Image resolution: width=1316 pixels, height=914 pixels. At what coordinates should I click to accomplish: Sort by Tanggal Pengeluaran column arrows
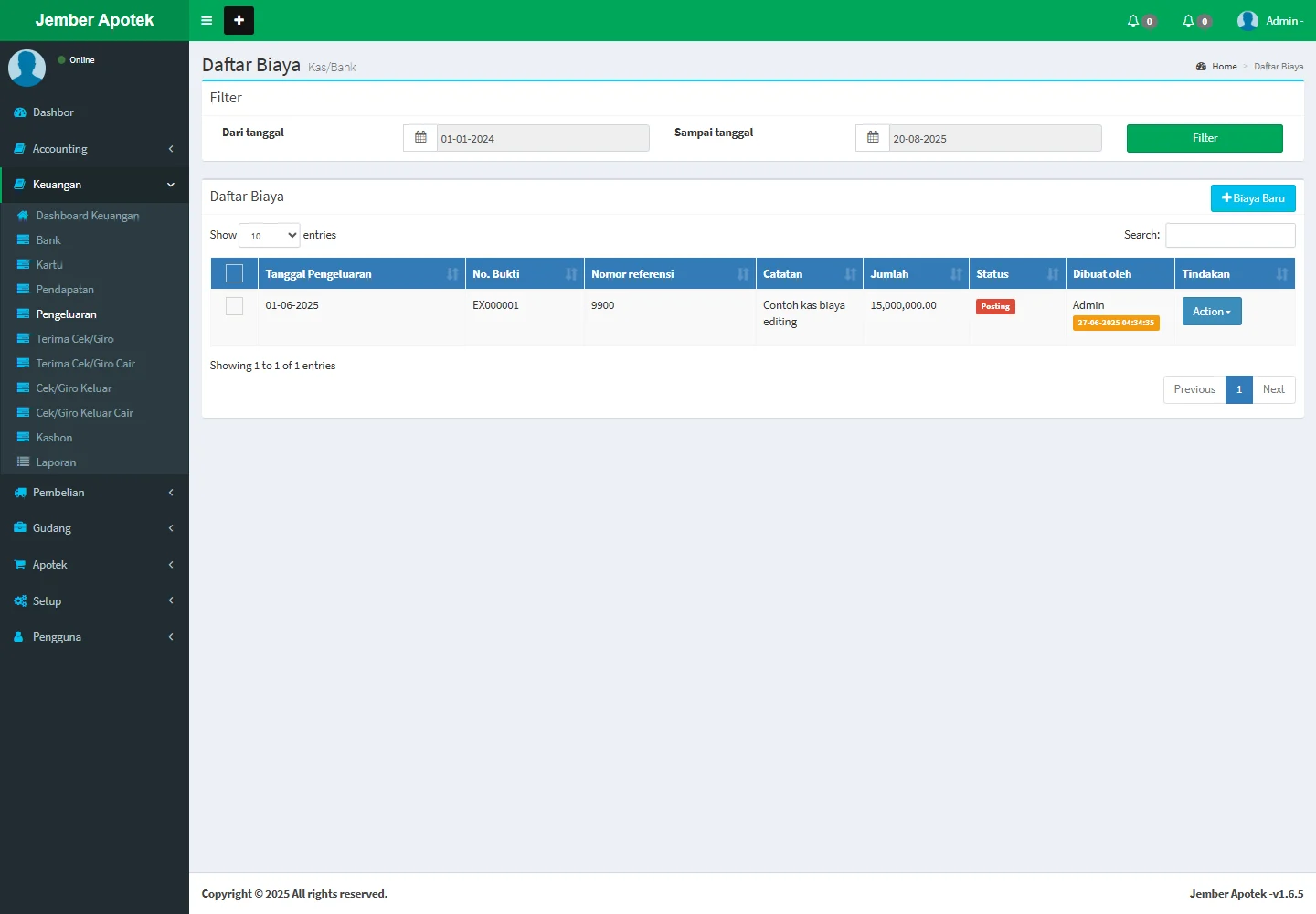pos(452,274)
